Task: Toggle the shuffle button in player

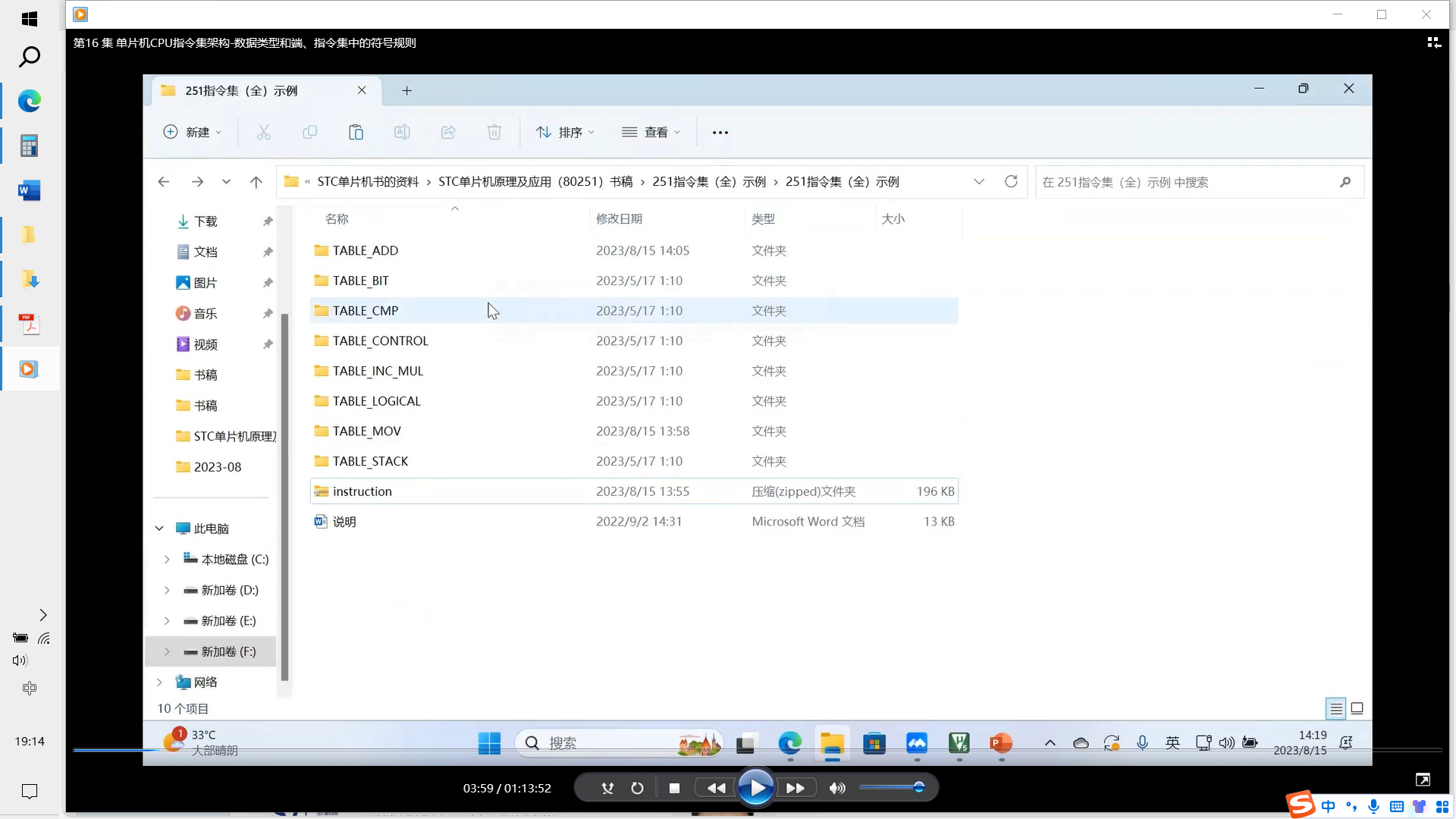Action: 607,789
